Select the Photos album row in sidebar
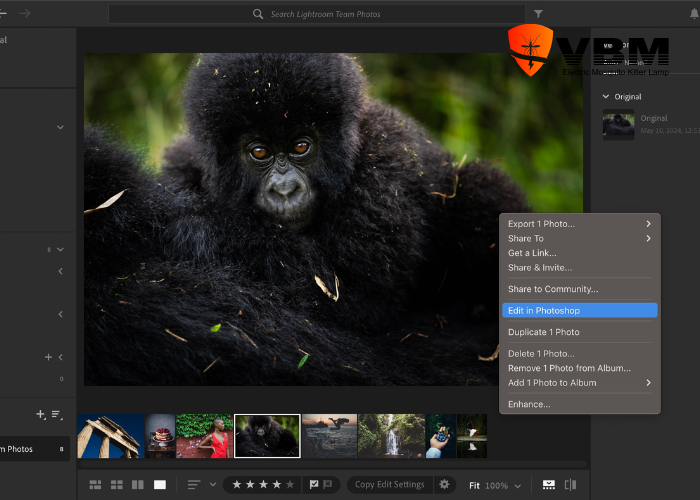 [34, 449]
